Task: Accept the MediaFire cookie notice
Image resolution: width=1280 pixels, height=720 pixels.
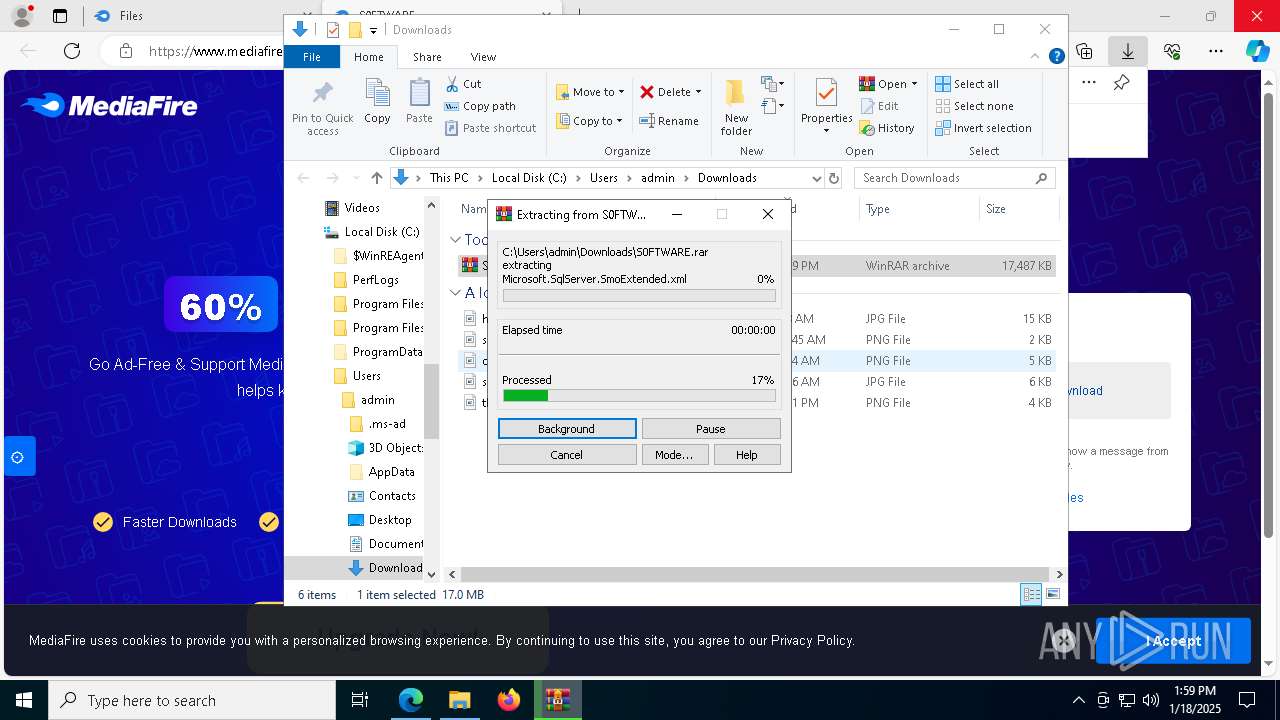Action: coord(1173,641)
